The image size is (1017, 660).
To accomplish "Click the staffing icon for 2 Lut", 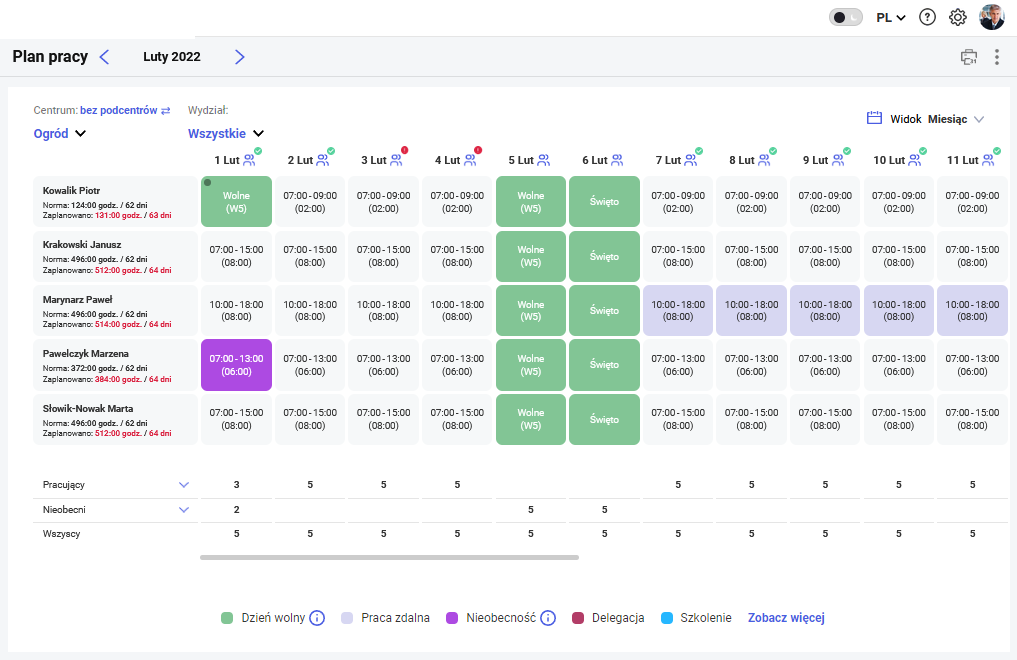I will pyautogui.click(x=323, y=159).
